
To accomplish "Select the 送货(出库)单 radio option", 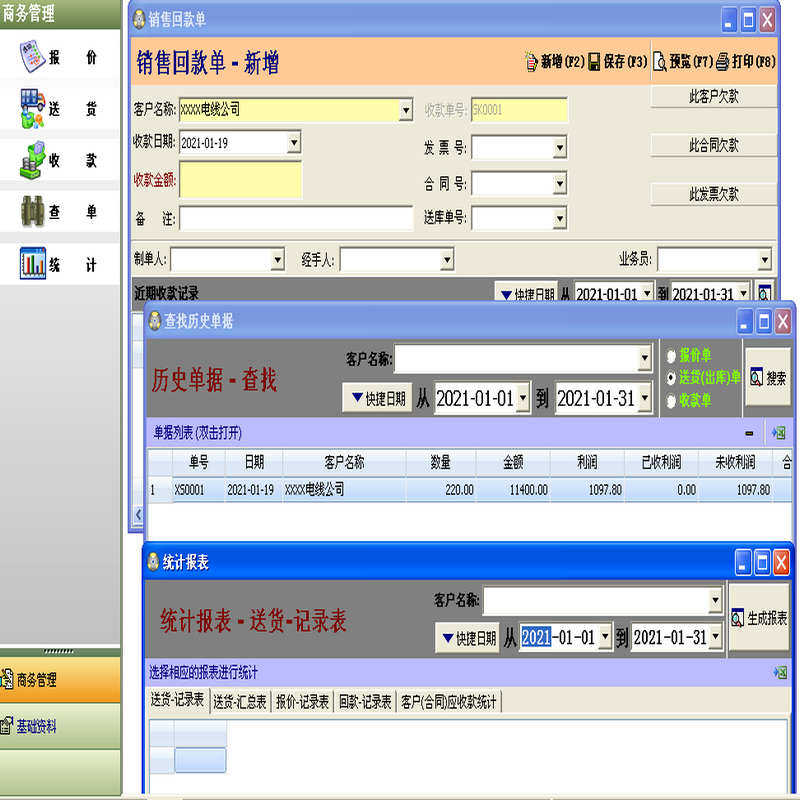I will coord(671,378).
